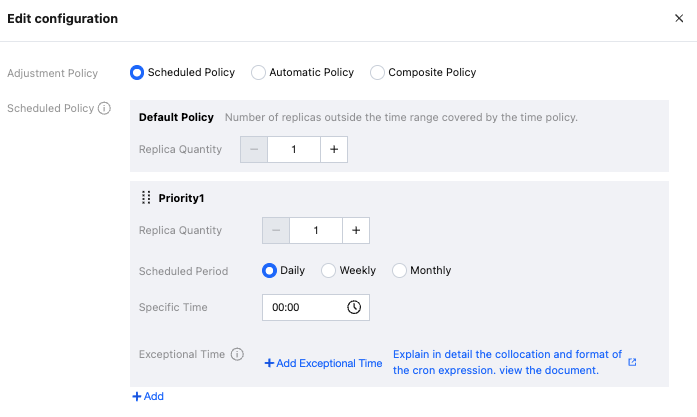Switch scheduled period to Weekly
Screen dimensions: 697x417
click(x=328, y=270)
